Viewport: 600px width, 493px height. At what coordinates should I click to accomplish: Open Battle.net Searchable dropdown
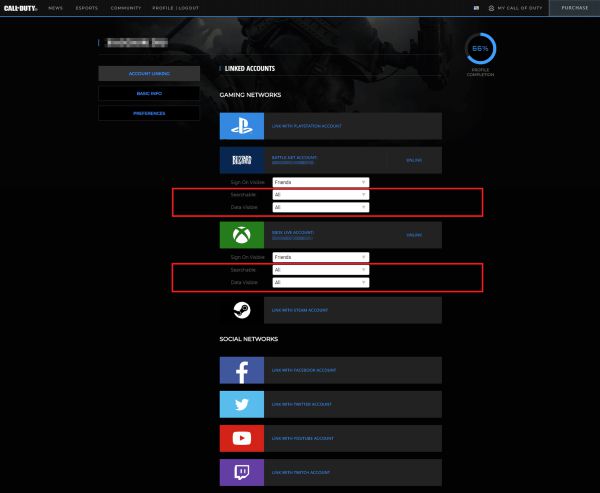tap(320, 194)
